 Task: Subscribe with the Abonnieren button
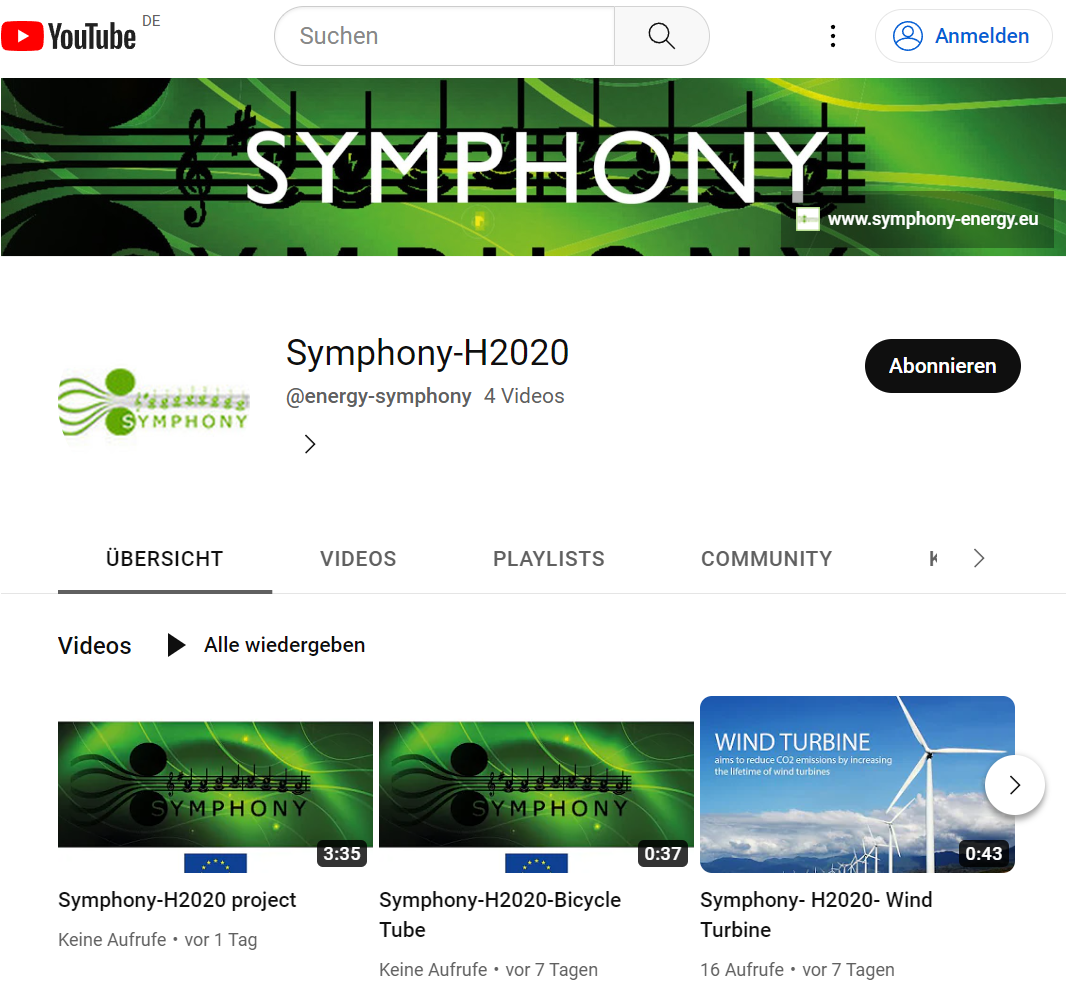click(x=942, y=366)
